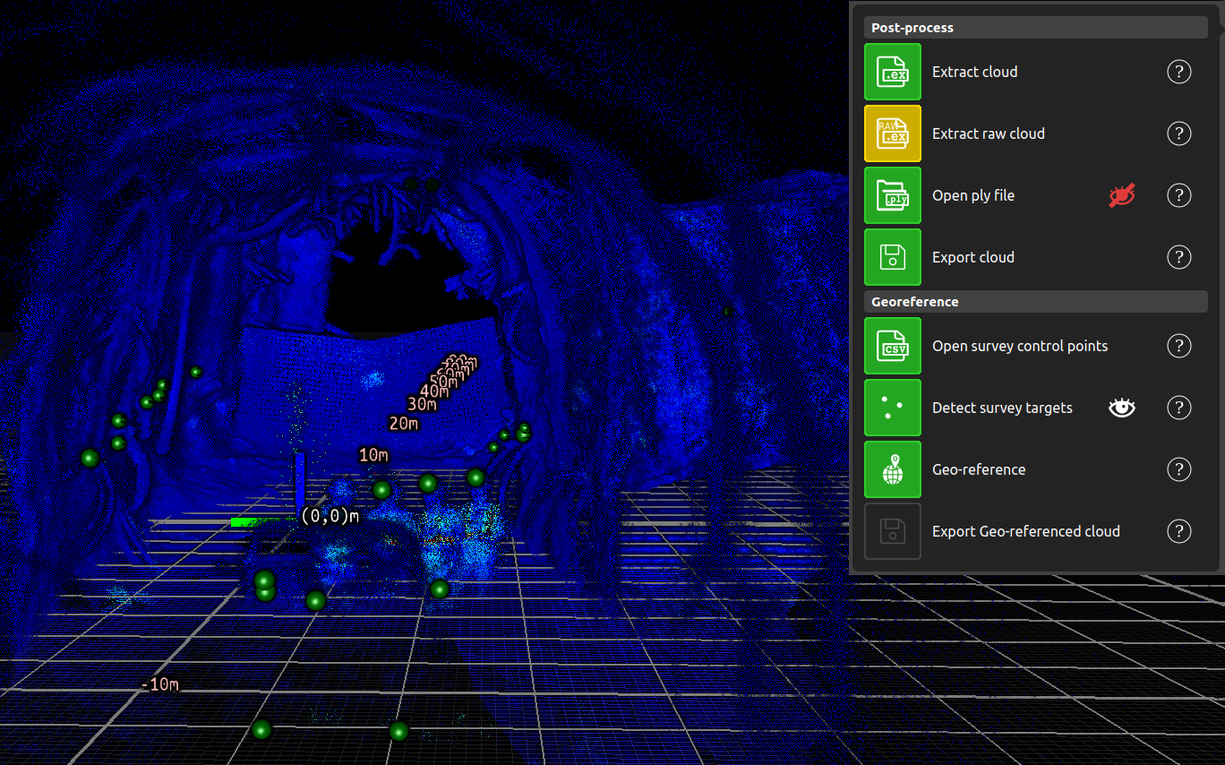Image resolution: width=1225 pixels, height=765 pixels.
Task: Click the Open survey control points CSV icon
Action: (892, 345)
